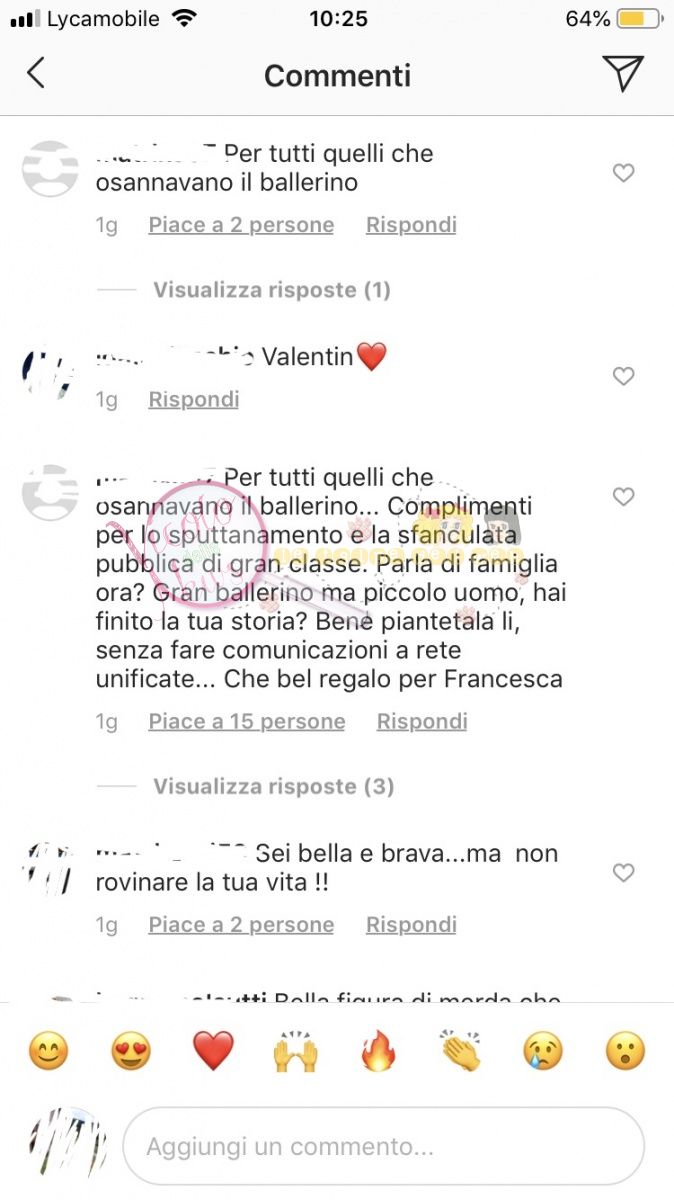The height and width of the screenshot is (1200, 674).
Task: Like the Valentin heart comment
Action: (623, 376)
